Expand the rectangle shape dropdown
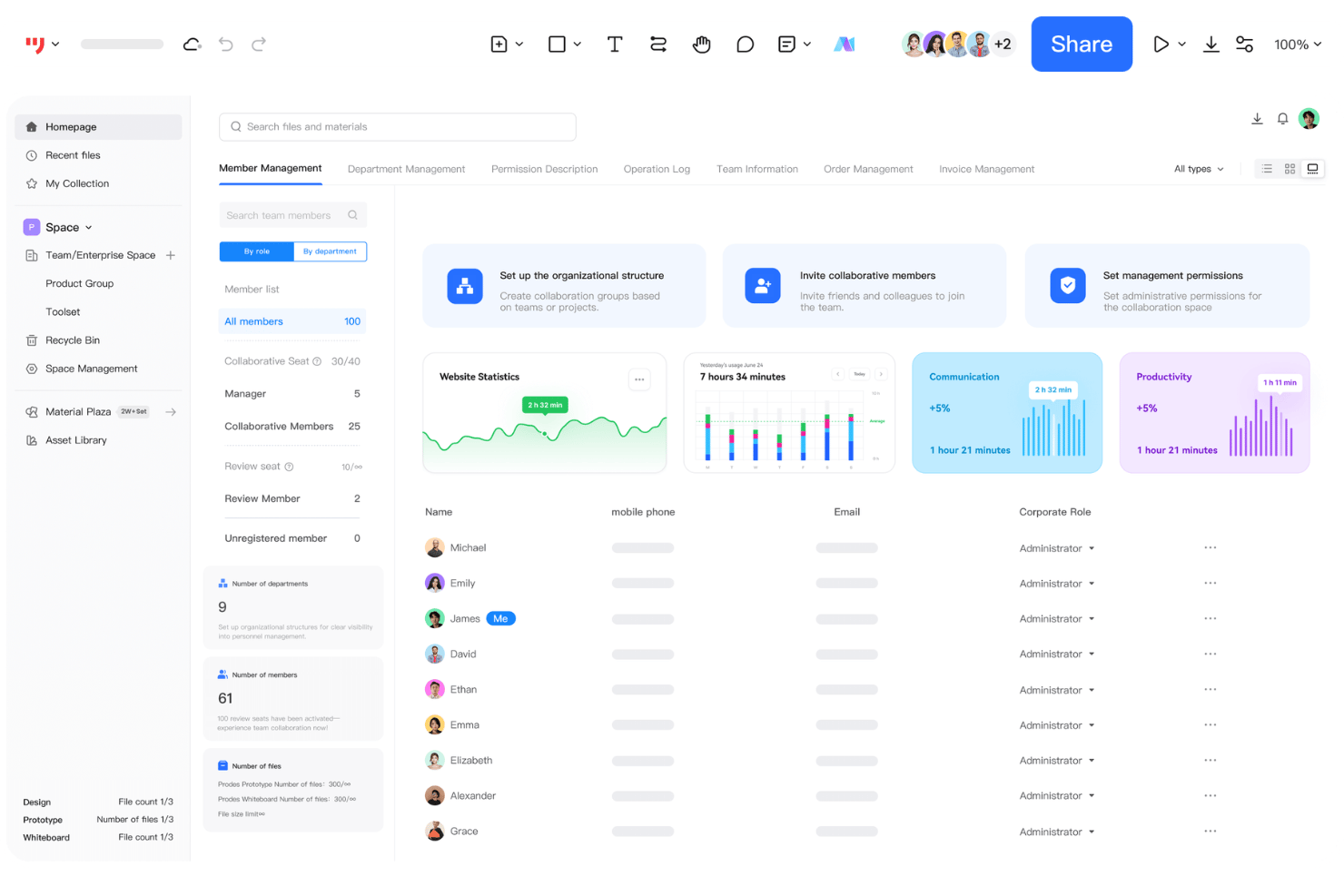Viewport: 1344px width, 896px height. click(x=578, y=44)
